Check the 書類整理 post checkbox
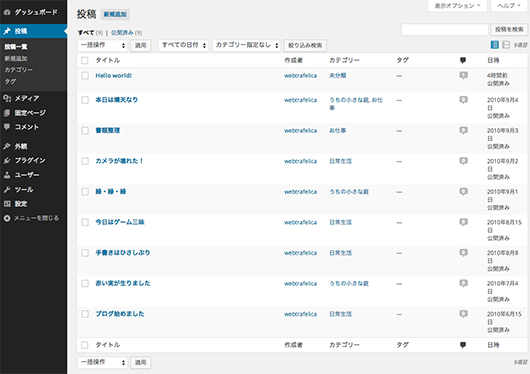This screenshot has height=374, width=530. pyautogui.click(x=85, y=131)
